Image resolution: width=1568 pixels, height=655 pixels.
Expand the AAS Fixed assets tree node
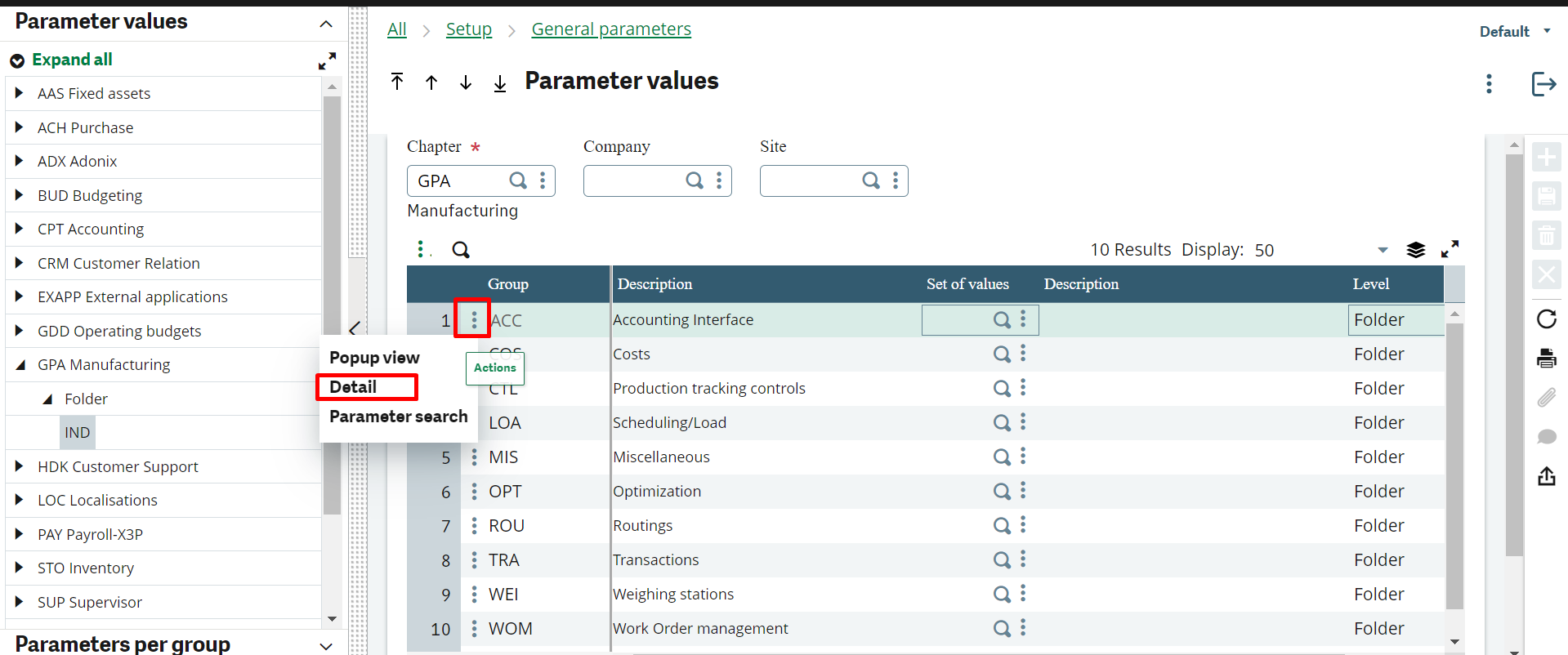(19, 93)
